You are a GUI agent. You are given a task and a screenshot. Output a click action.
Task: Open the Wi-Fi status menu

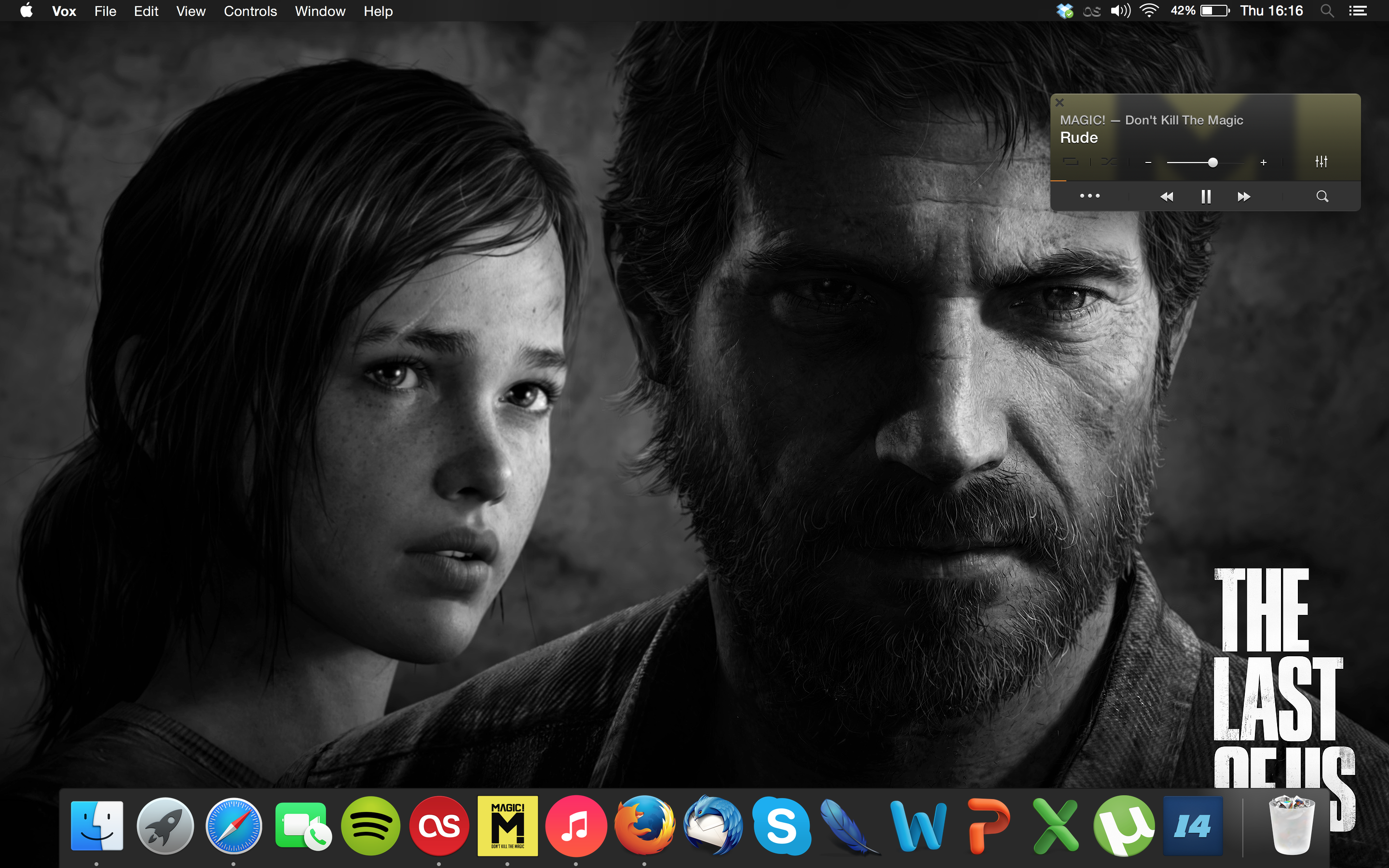point(1149,11)
